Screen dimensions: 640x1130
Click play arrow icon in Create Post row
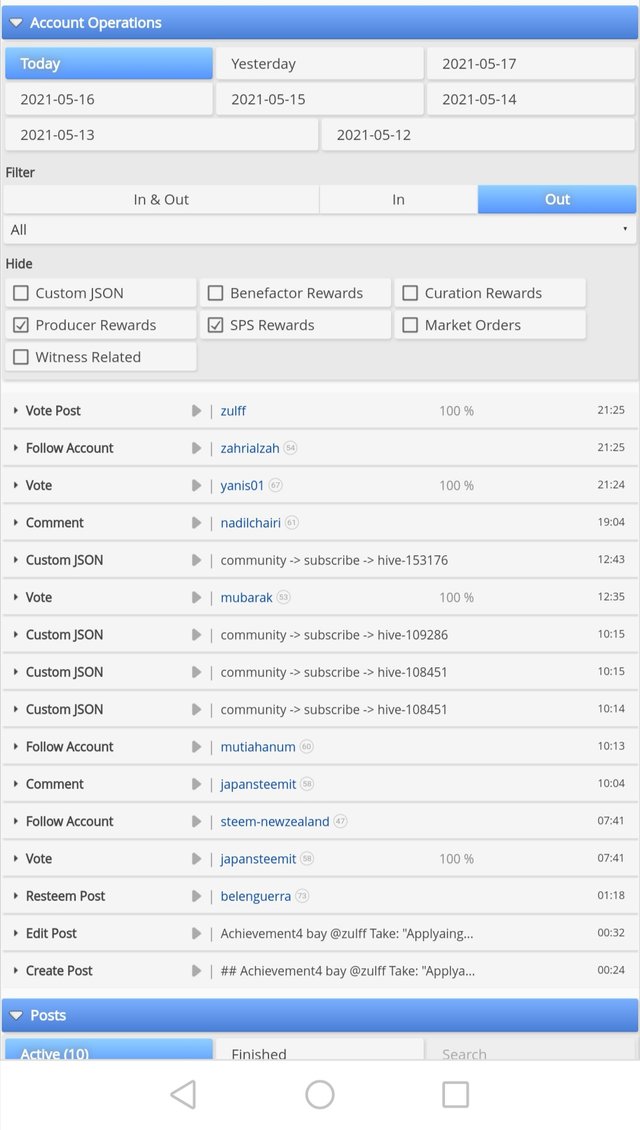coord(196,971)
